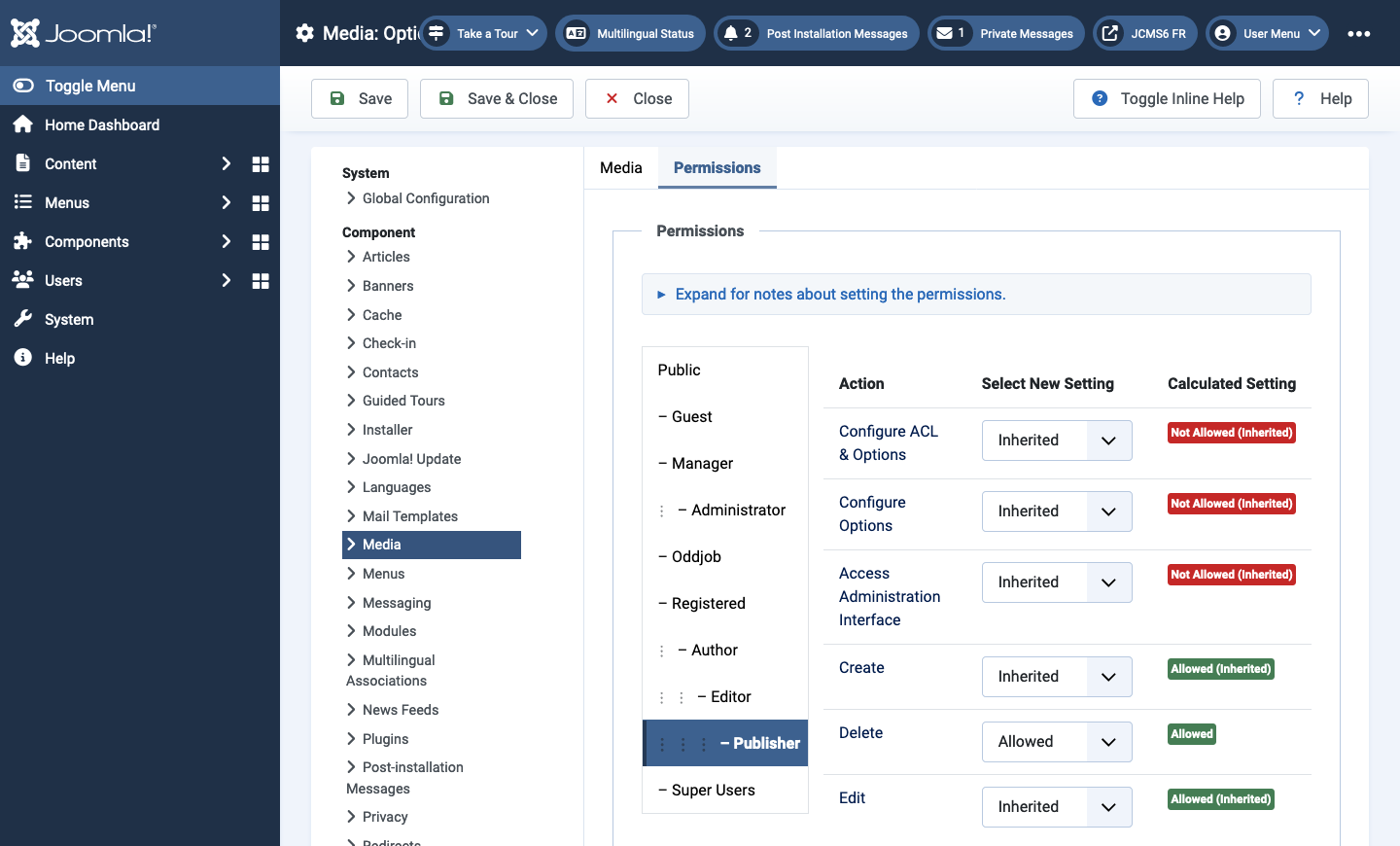Open the Content dashboard grid icon
Image resolution: width=1400 pixels, height=846 pixels.
pyautogui.click(x=261, y=164)
